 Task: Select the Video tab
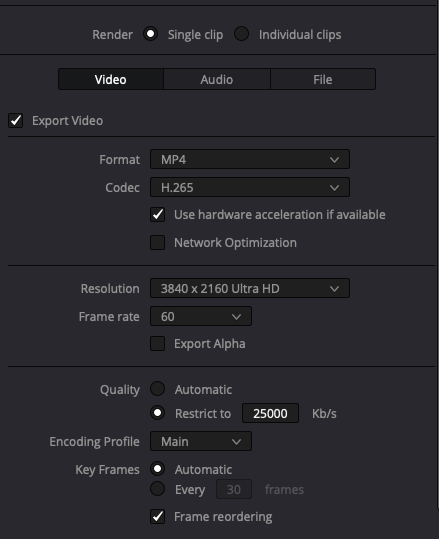click(111, 79)
